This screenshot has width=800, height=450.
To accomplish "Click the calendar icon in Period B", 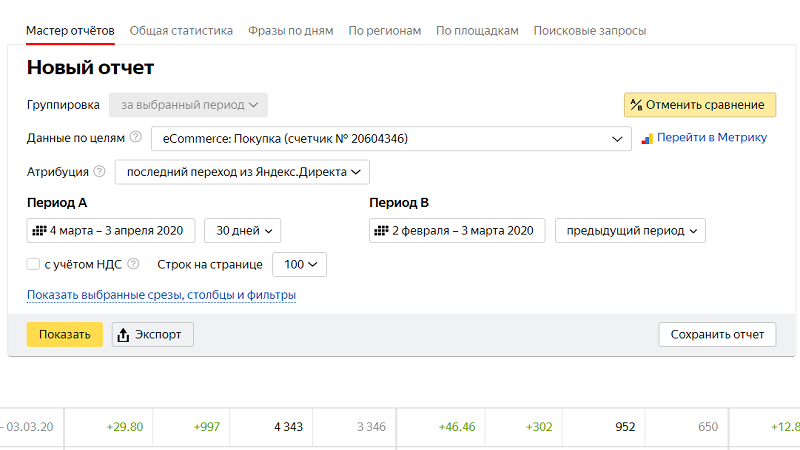I will (382, 231).
